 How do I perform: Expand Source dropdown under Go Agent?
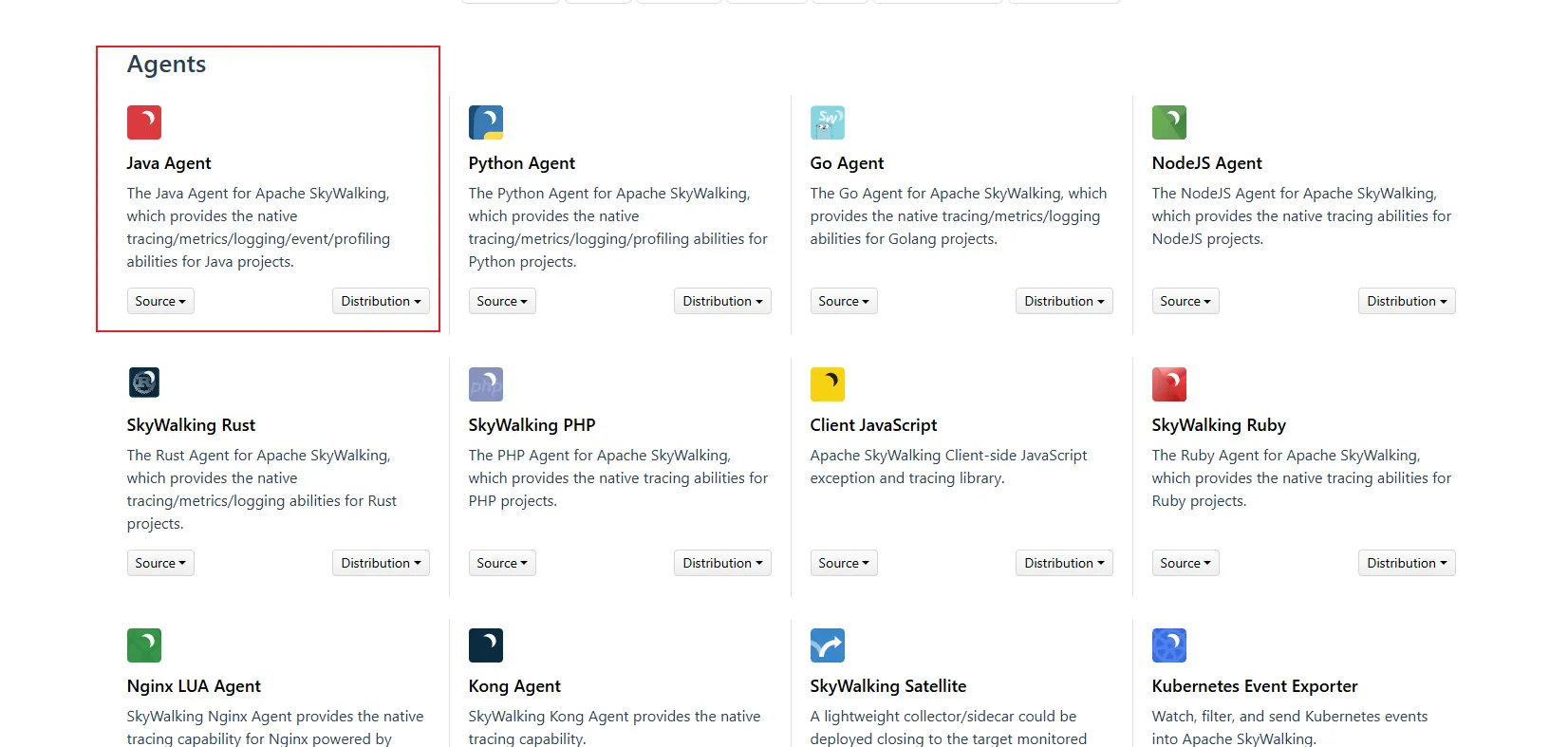tap(844, 301)
